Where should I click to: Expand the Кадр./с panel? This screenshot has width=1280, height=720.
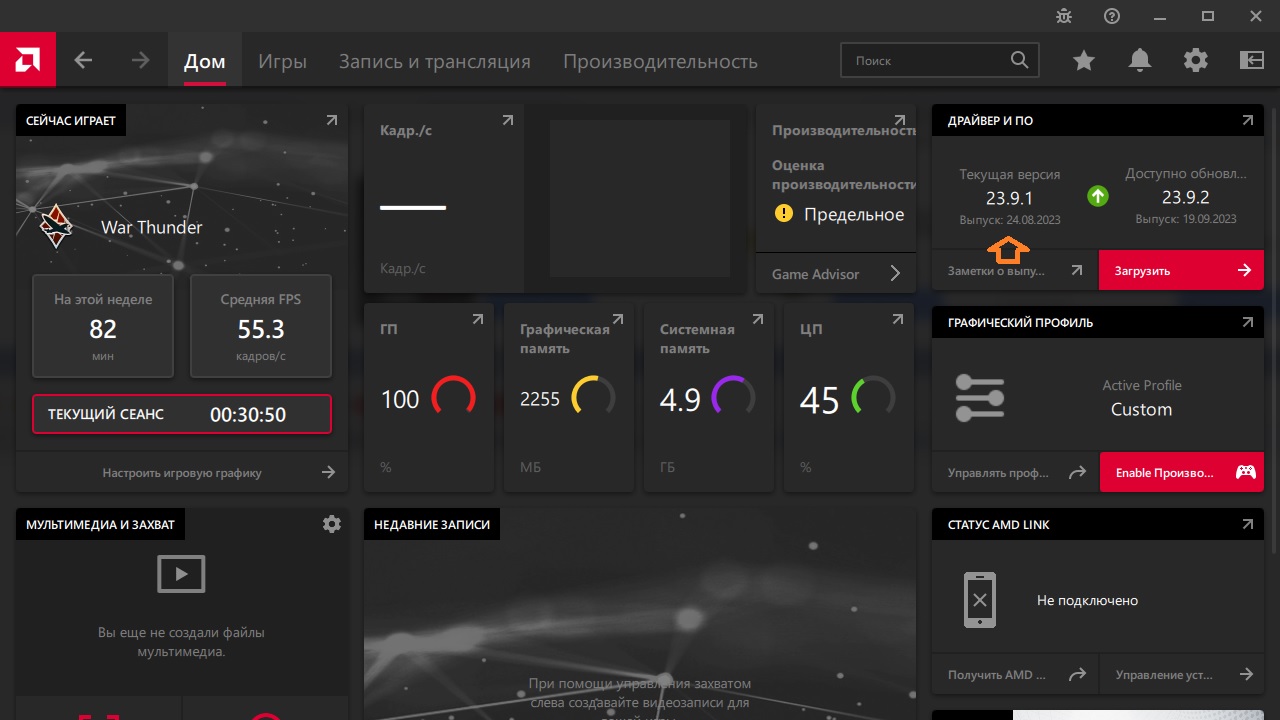coord(508,120)
